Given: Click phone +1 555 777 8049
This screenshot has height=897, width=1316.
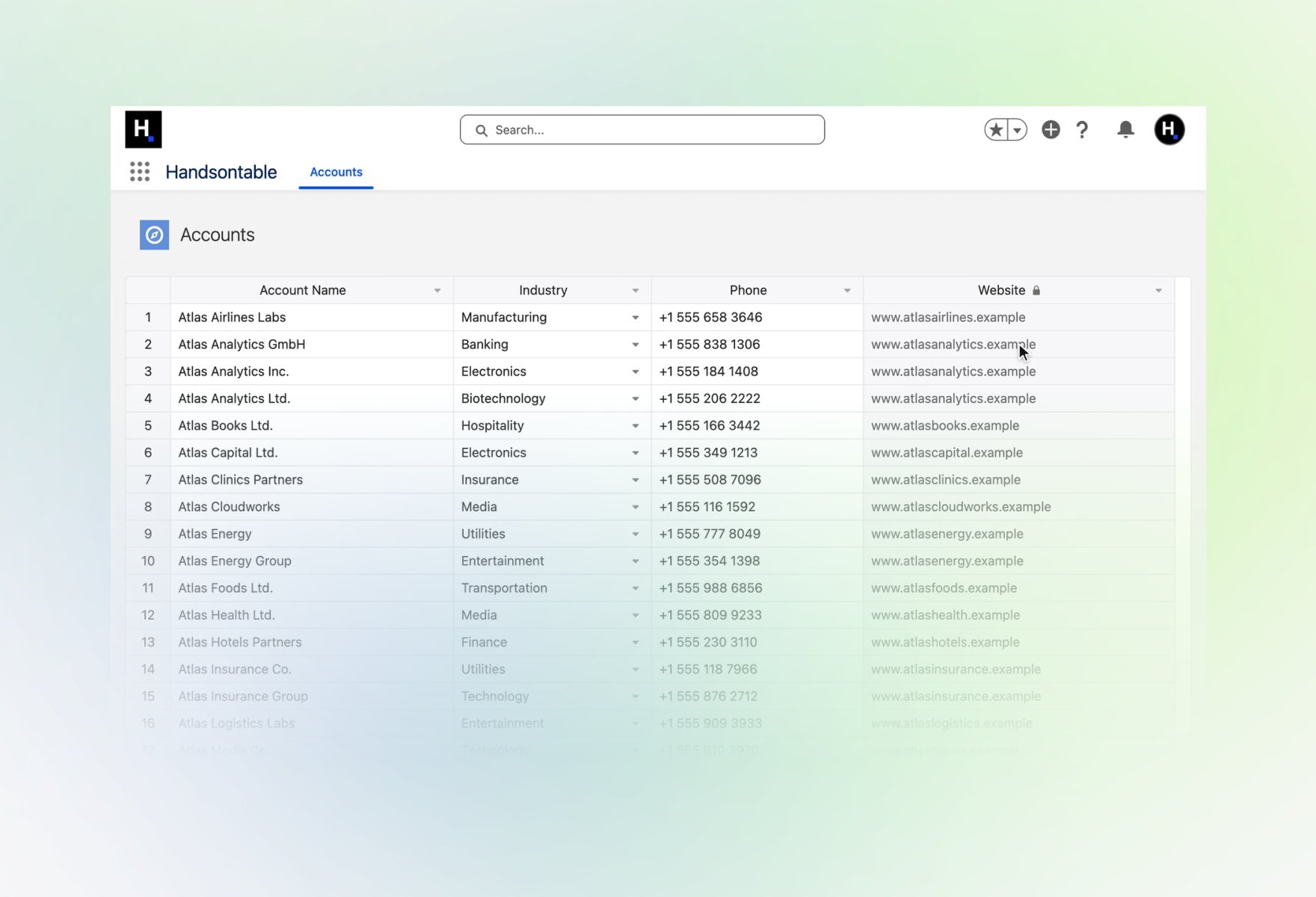Looking at the screenshot, I should [757, 534].
